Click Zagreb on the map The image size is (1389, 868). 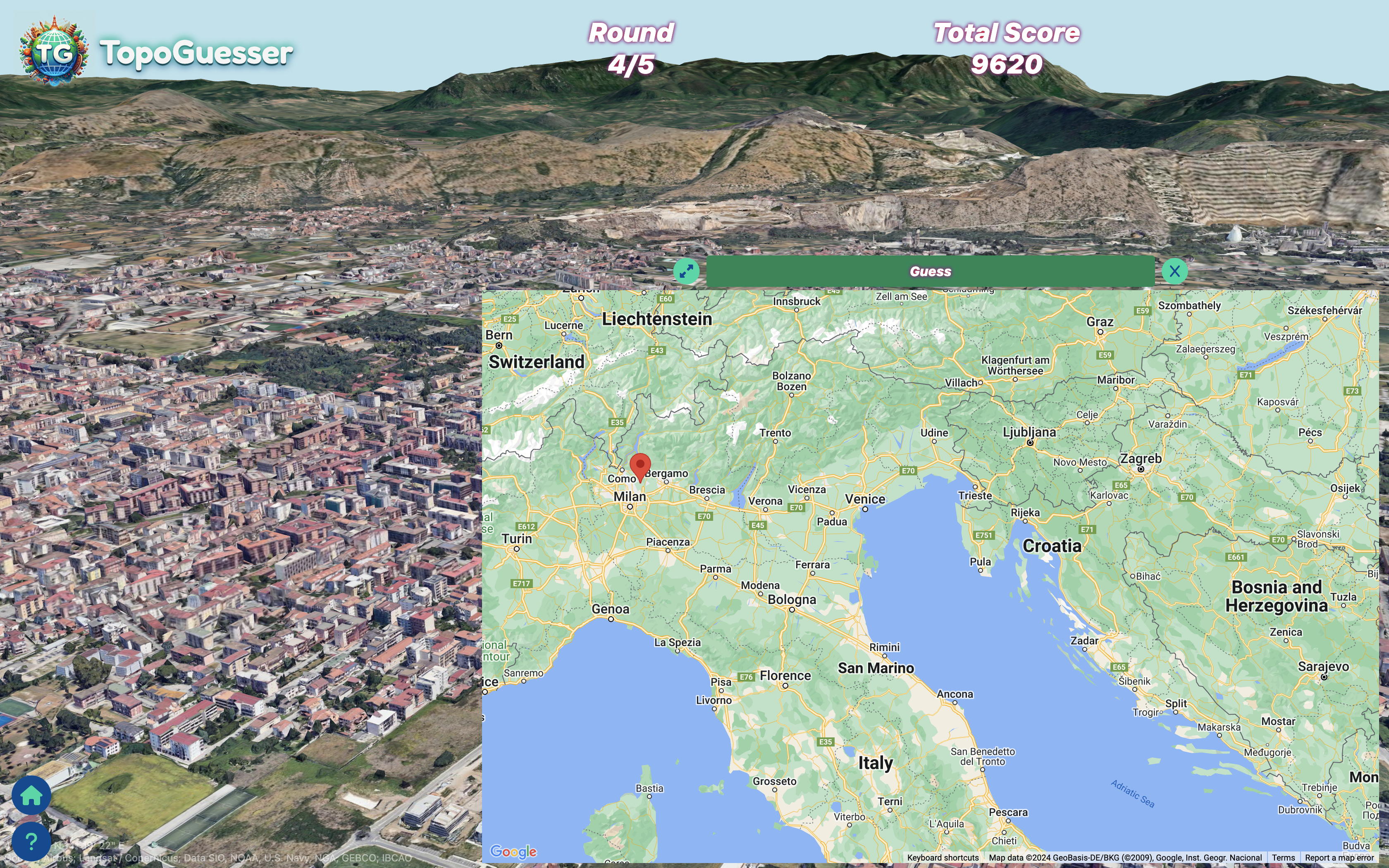[1141, 459]
